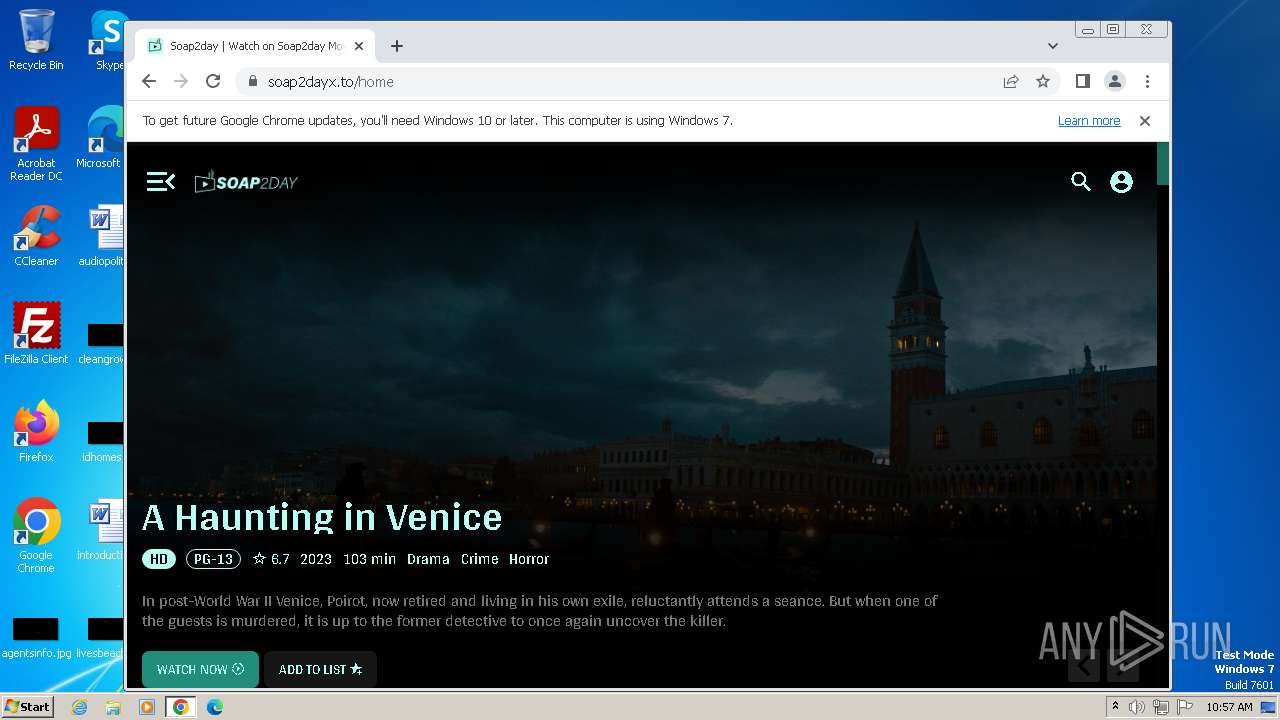Click the Windows Start button
Screen dimensions: 1280x720
28,707
